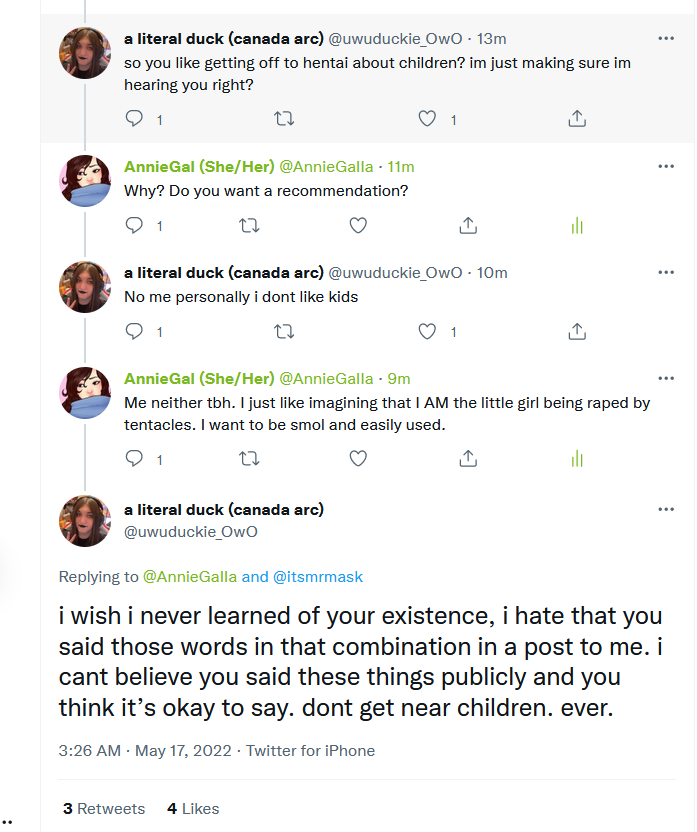Open duck profile picture on main tweet
The width and height of the screenshot is (697, 832).
click(x=85, y=521)
